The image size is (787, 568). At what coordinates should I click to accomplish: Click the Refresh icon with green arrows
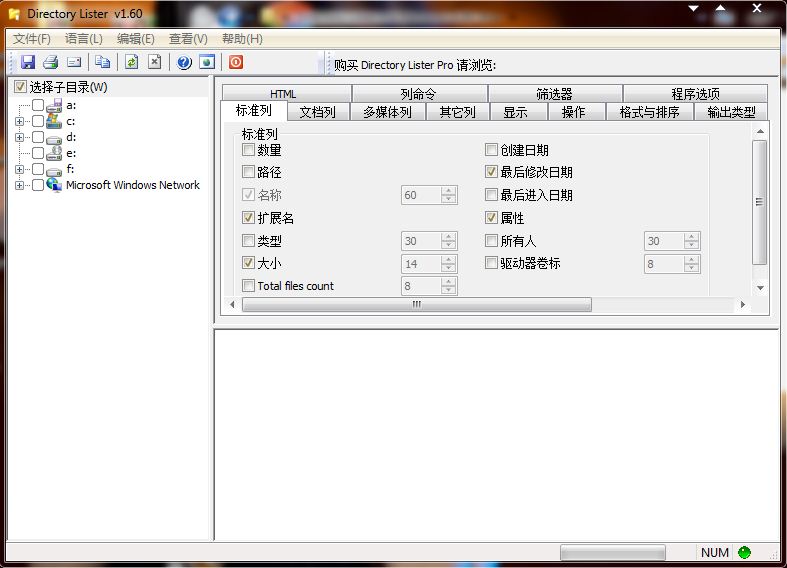click(x=131, y=62)
